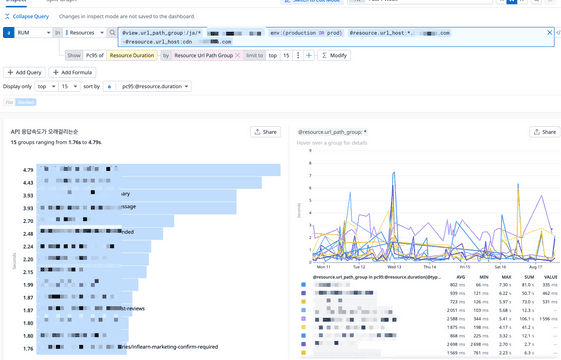Open the three-dot group options menu
This screenshot has width=561, height=360.
point(298,55)
